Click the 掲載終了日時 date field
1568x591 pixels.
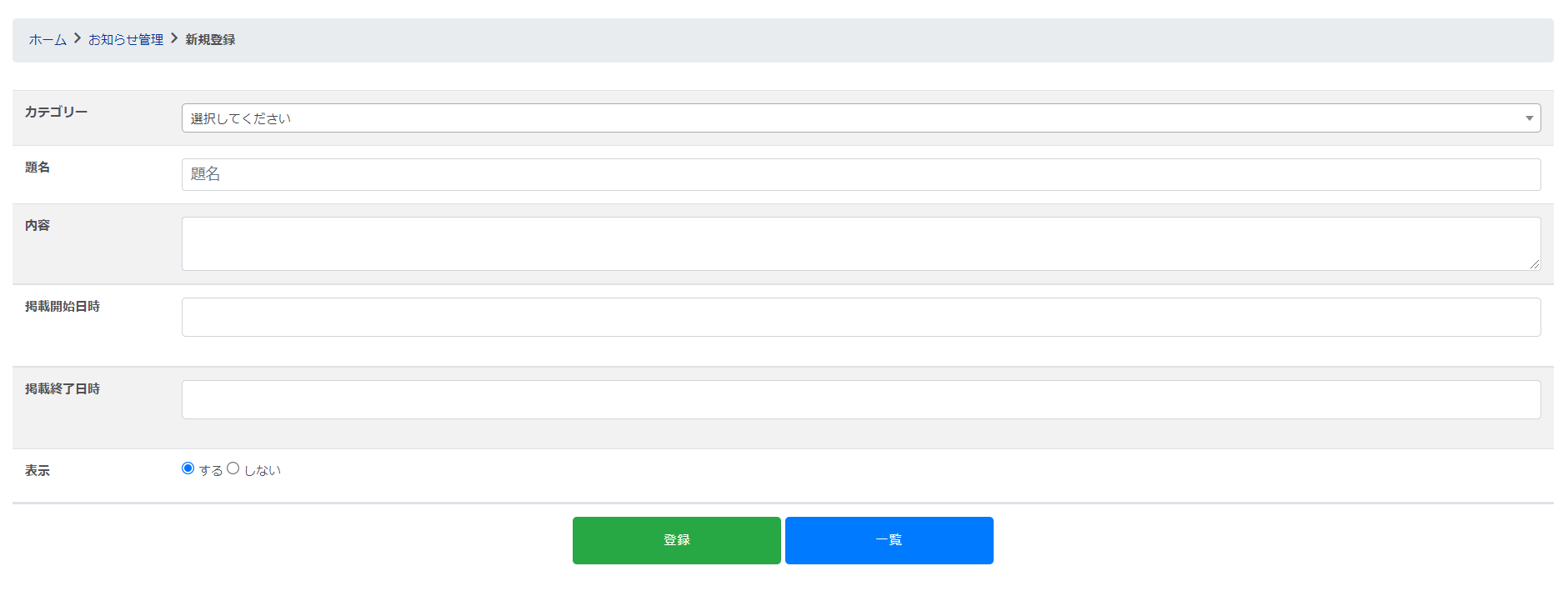click(x=860, y=400)
